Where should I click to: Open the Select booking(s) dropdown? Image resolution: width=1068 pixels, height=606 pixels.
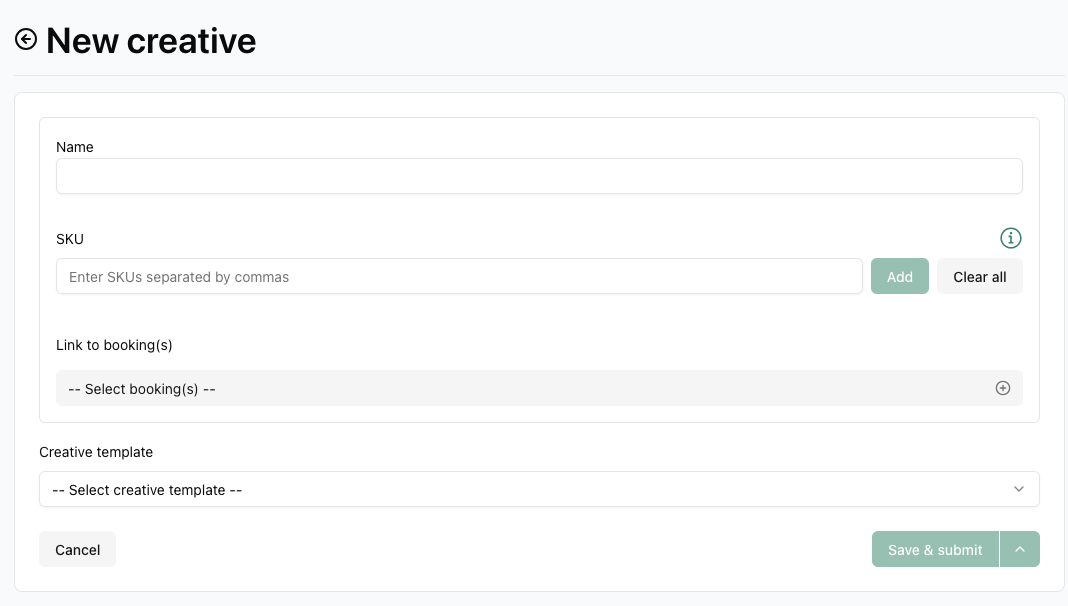coord(520,388)
